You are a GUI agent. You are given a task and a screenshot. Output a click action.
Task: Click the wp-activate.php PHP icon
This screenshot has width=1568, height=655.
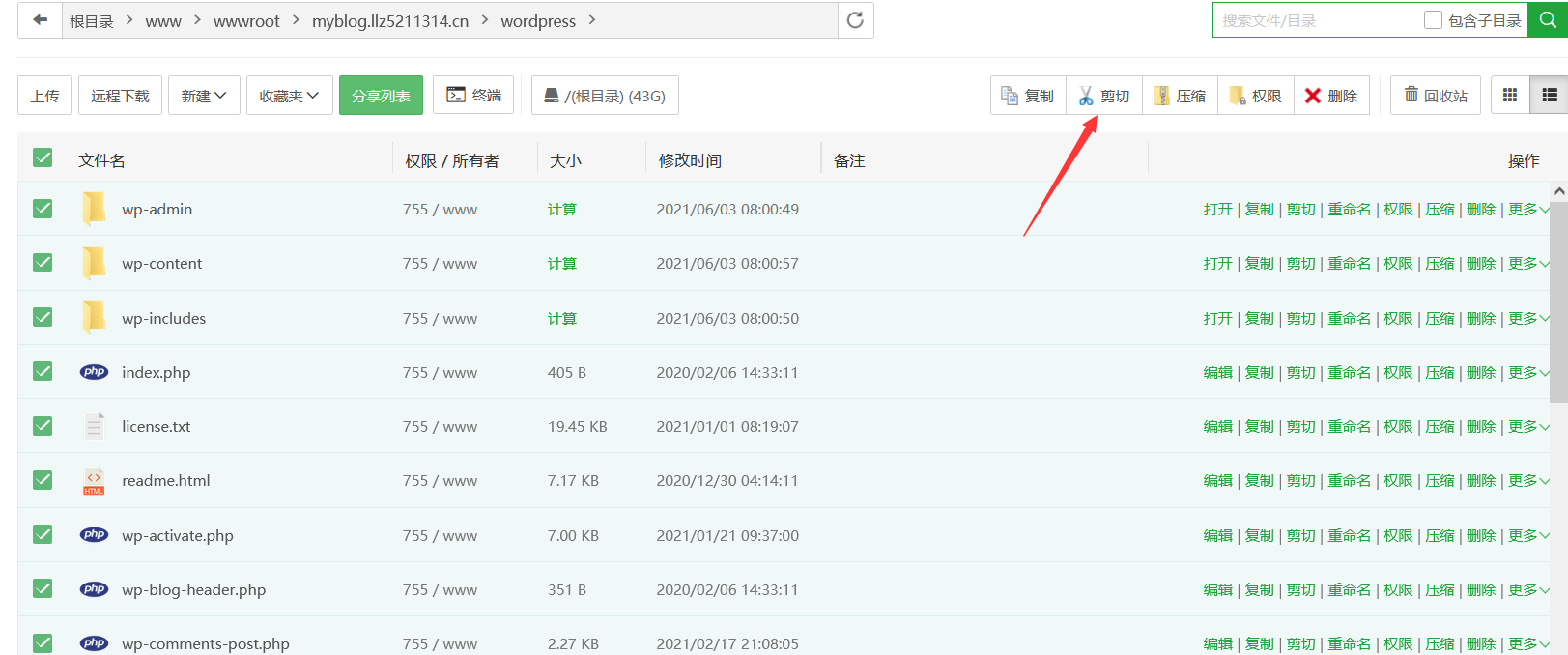click(94, 535)
